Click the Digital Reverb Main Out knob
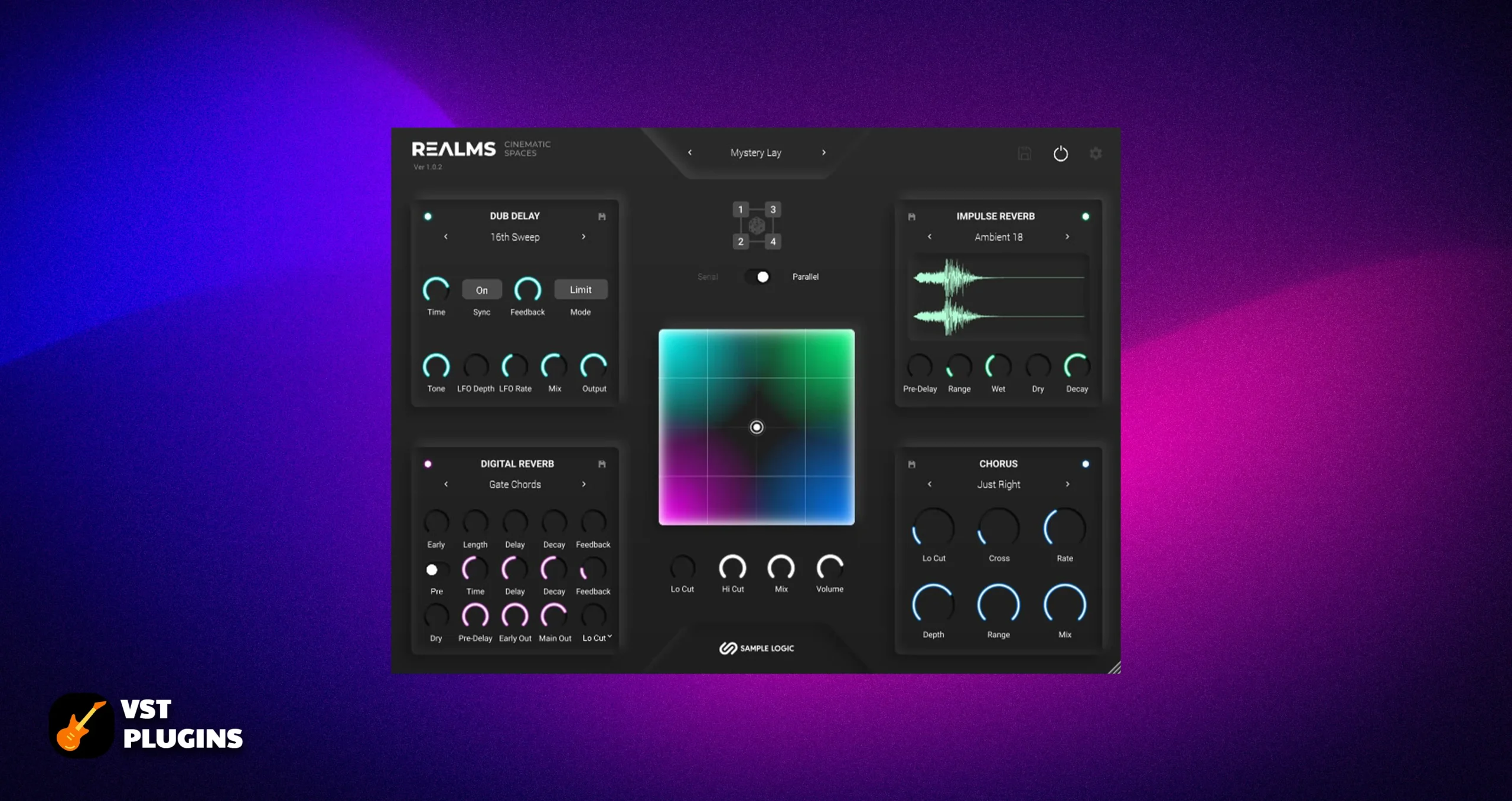The image size is (1512, 801). click(554, 616)
